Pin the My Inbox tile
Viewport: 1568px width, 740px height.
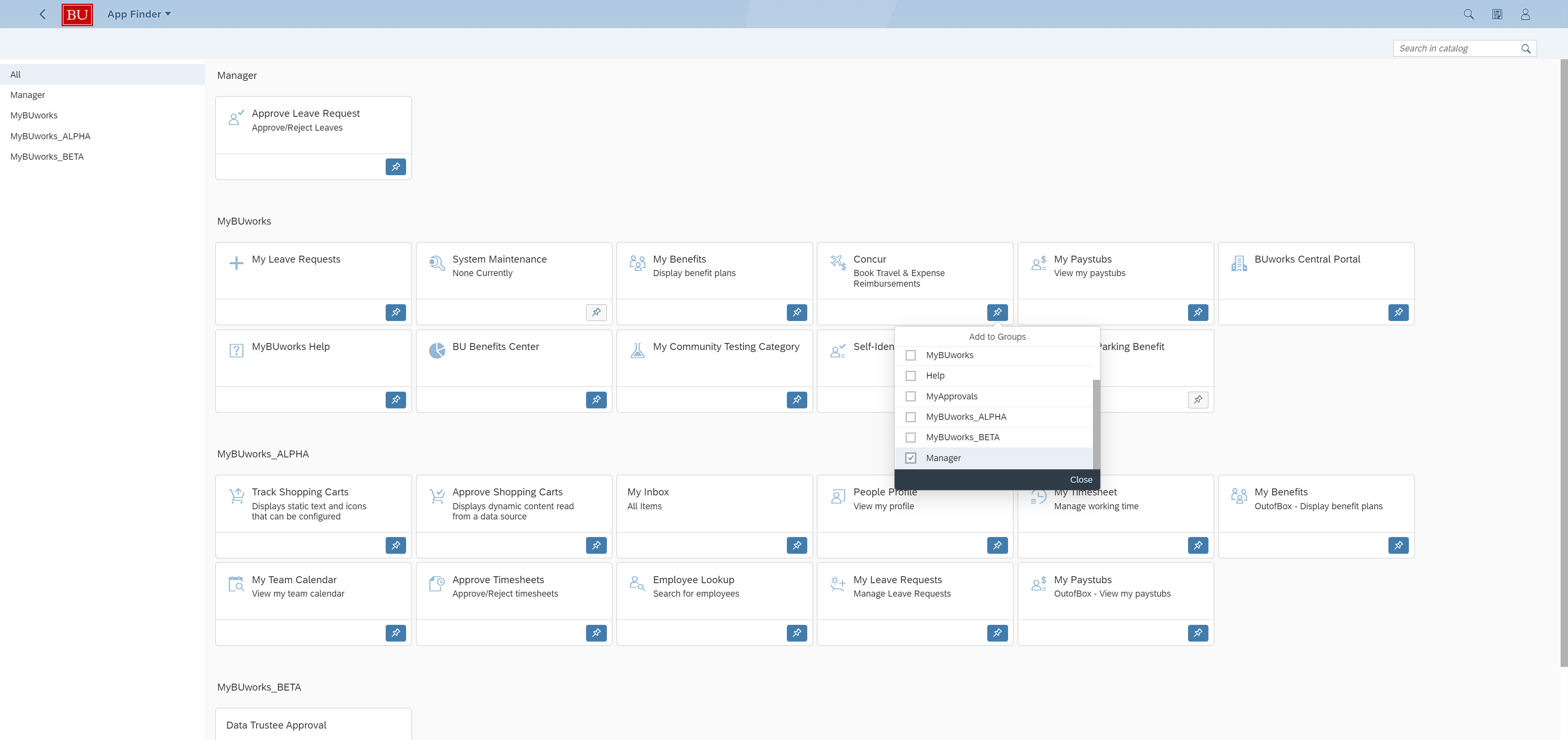click(x=797, y=545)
